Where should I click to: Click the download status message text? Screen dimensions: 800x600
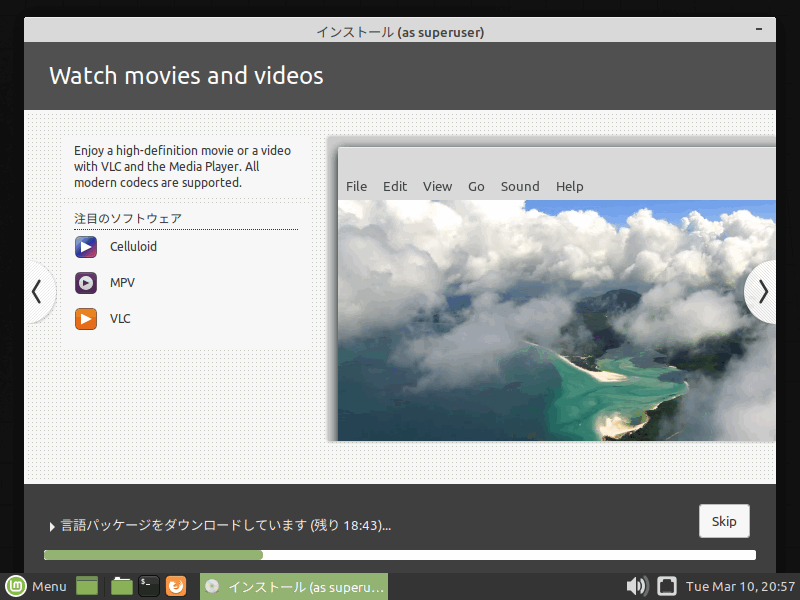[226, 526]
